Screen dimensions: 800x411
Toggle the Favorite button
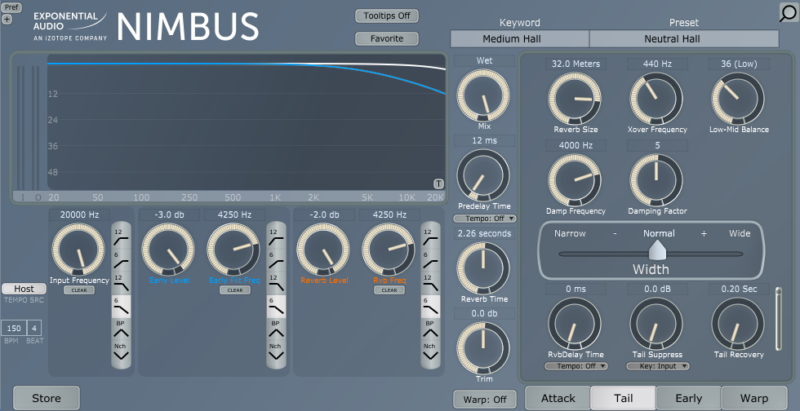pos(386,39)
